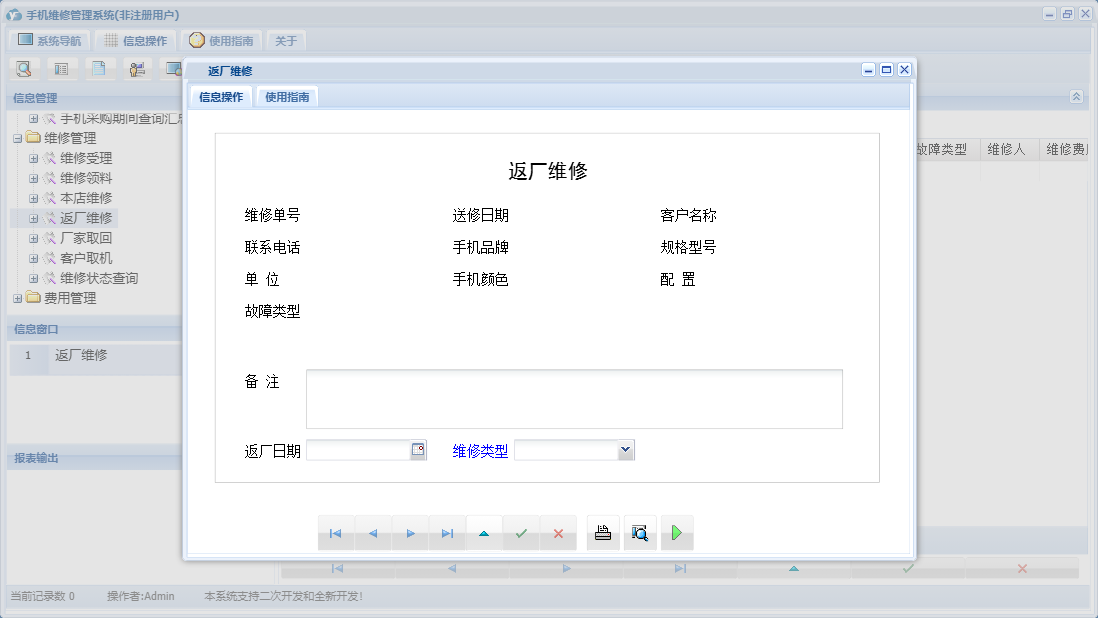Click the print icon in the dialog

(x=603, y=532)
